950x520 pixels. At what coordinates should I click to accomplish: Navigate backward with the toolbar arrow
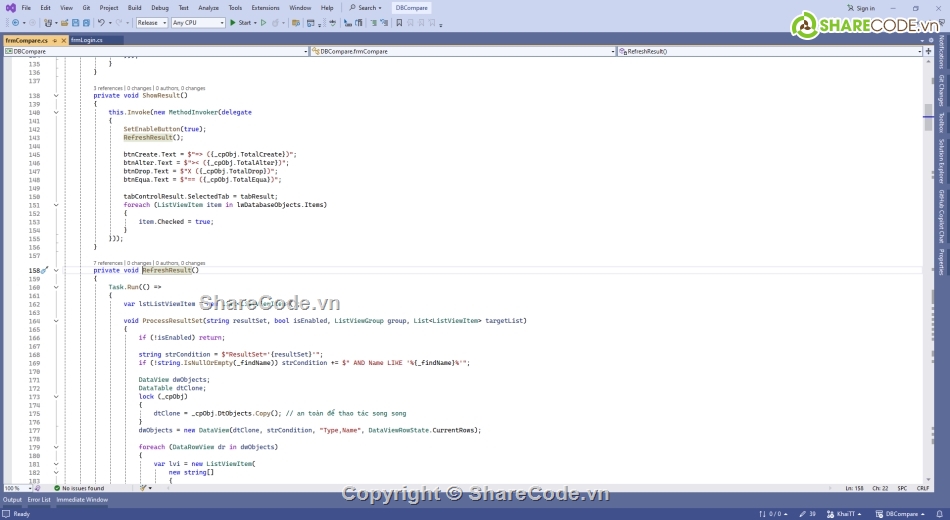point(16,22)
